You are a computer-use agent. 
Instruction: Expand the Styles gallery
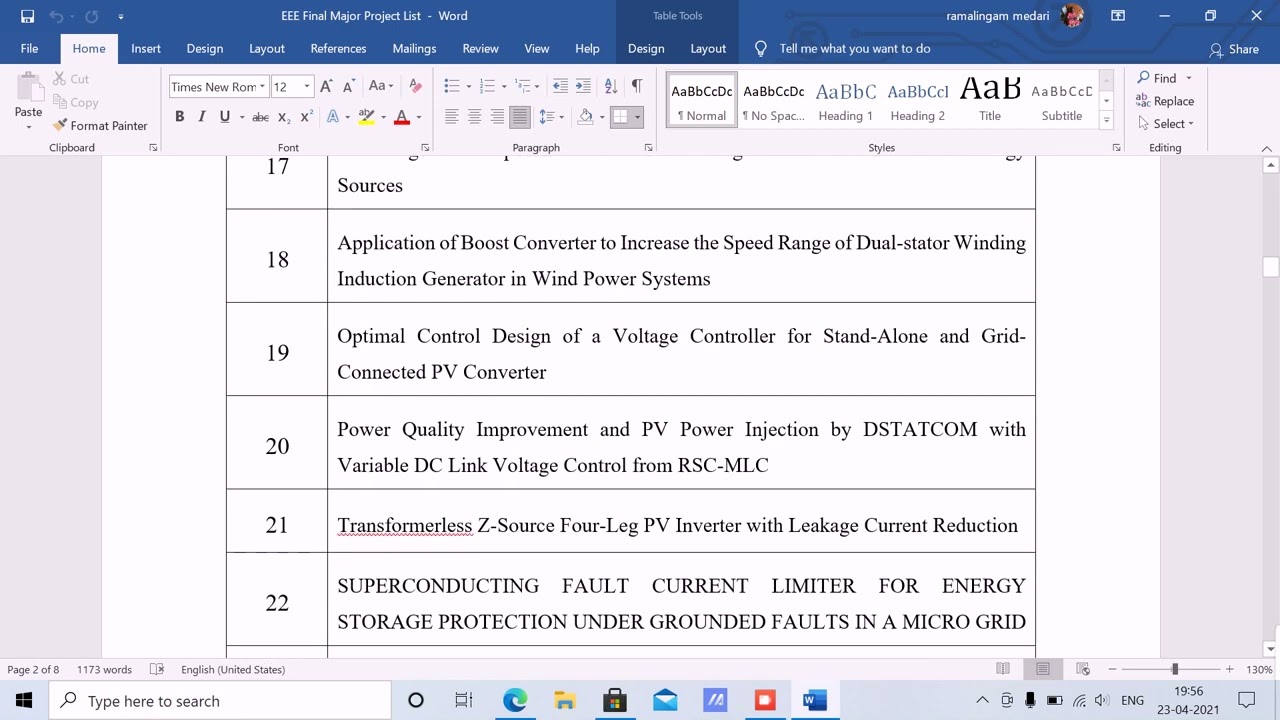[1106, 120]
